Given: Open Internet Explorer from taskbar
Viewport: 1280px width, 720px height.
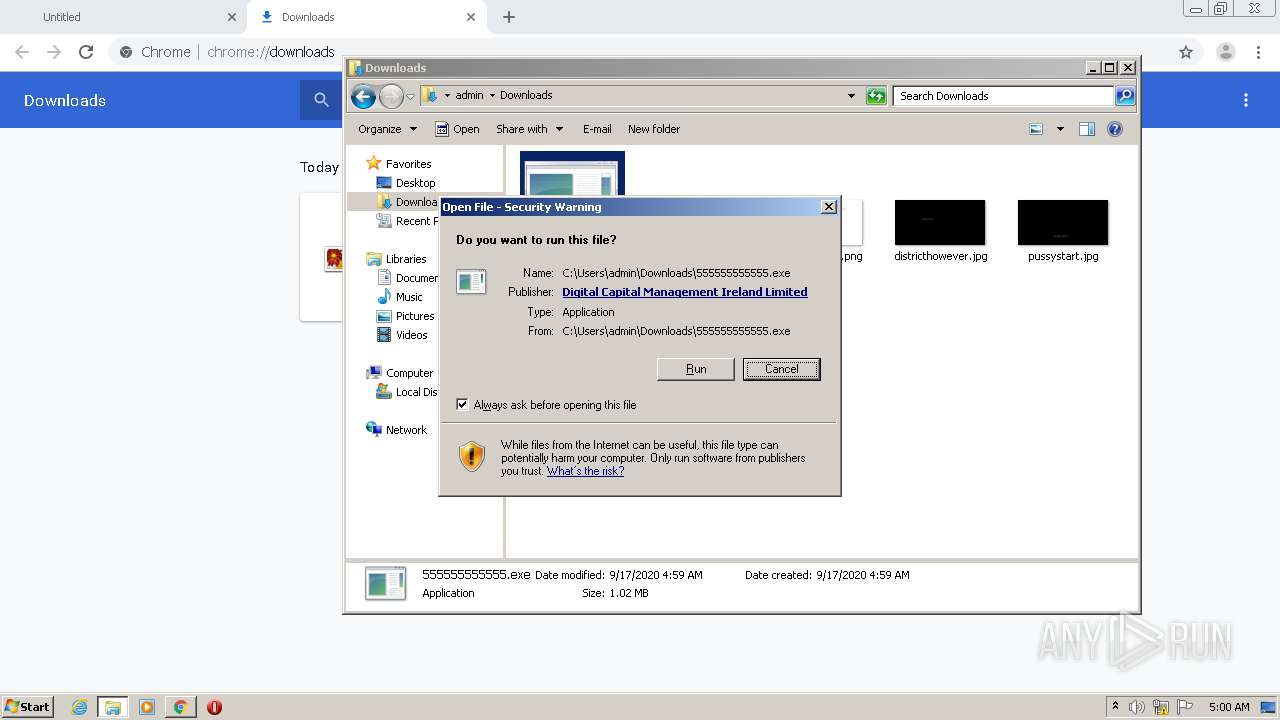Looking at the screenshot, I should point(79,707).
